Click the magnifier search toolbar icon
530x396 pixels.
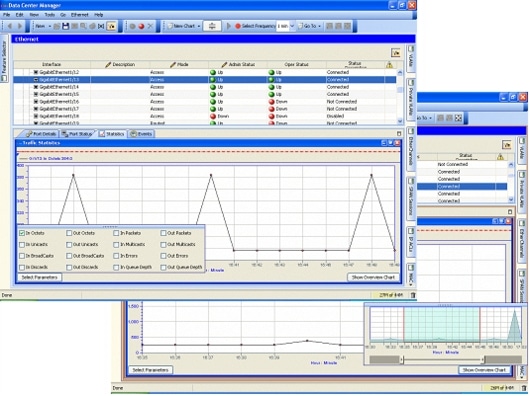pos(83,26)
